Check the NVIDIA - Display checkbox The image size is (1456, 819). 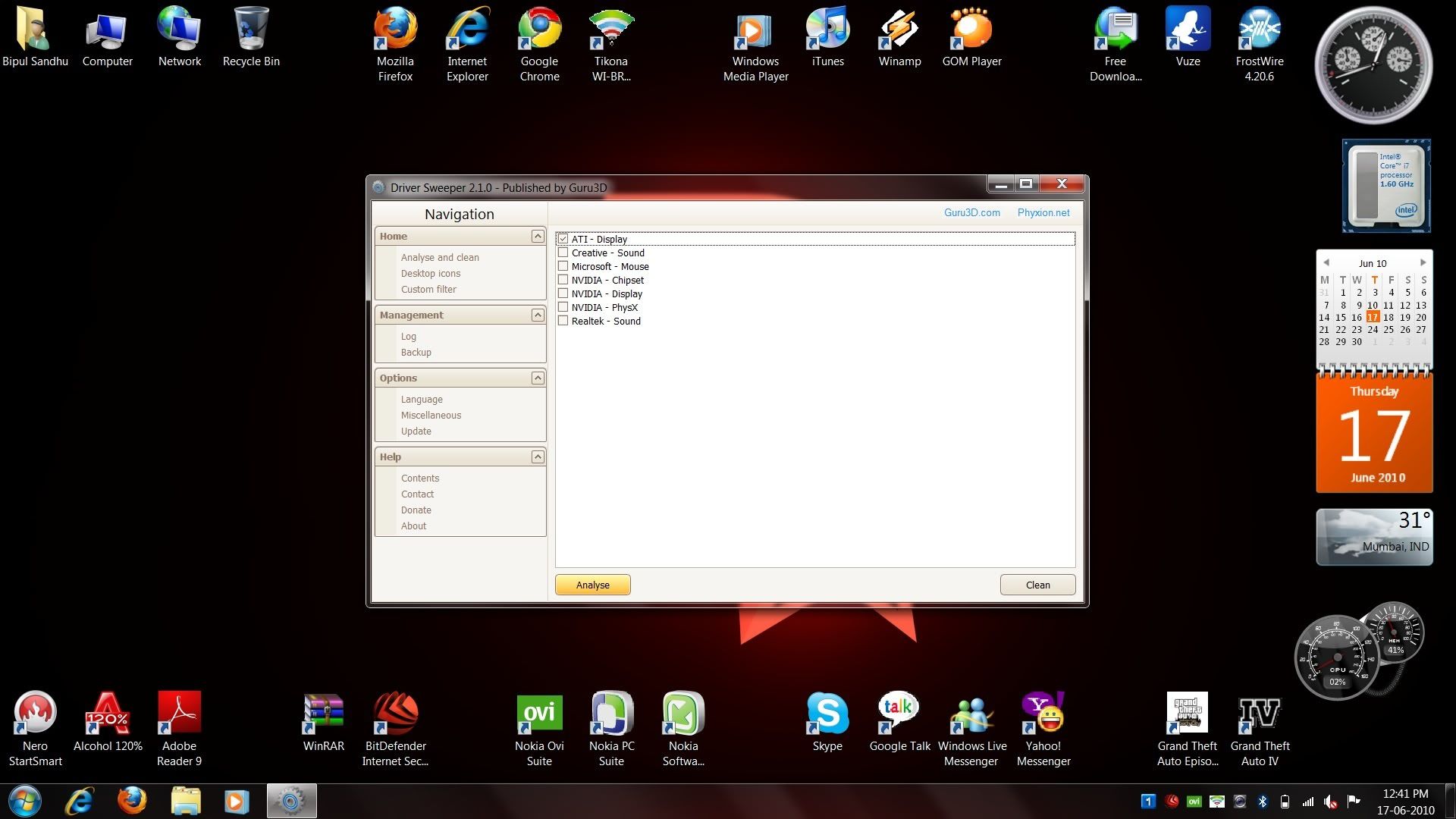click(x=563, y=293)
